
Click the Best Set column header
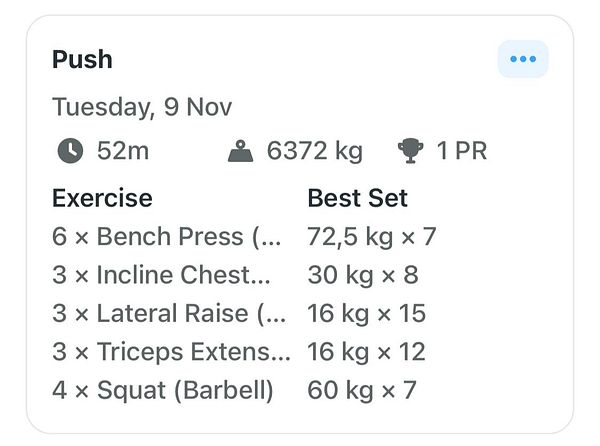(x=358, y=198)
